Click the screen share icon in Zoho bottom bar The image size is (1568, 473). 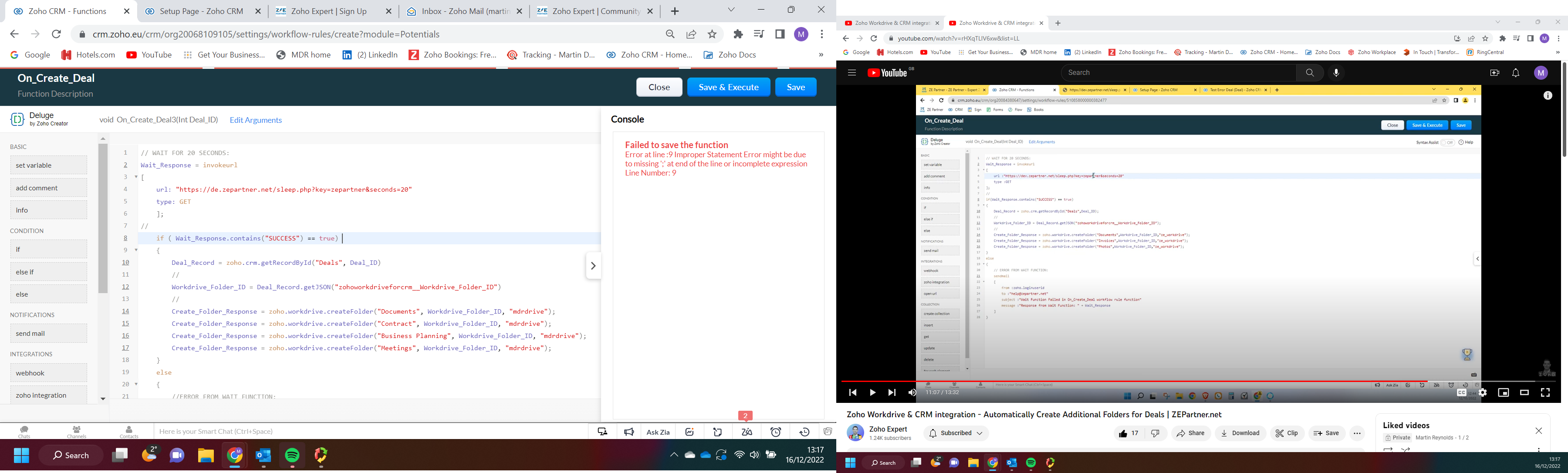[603, 432]
